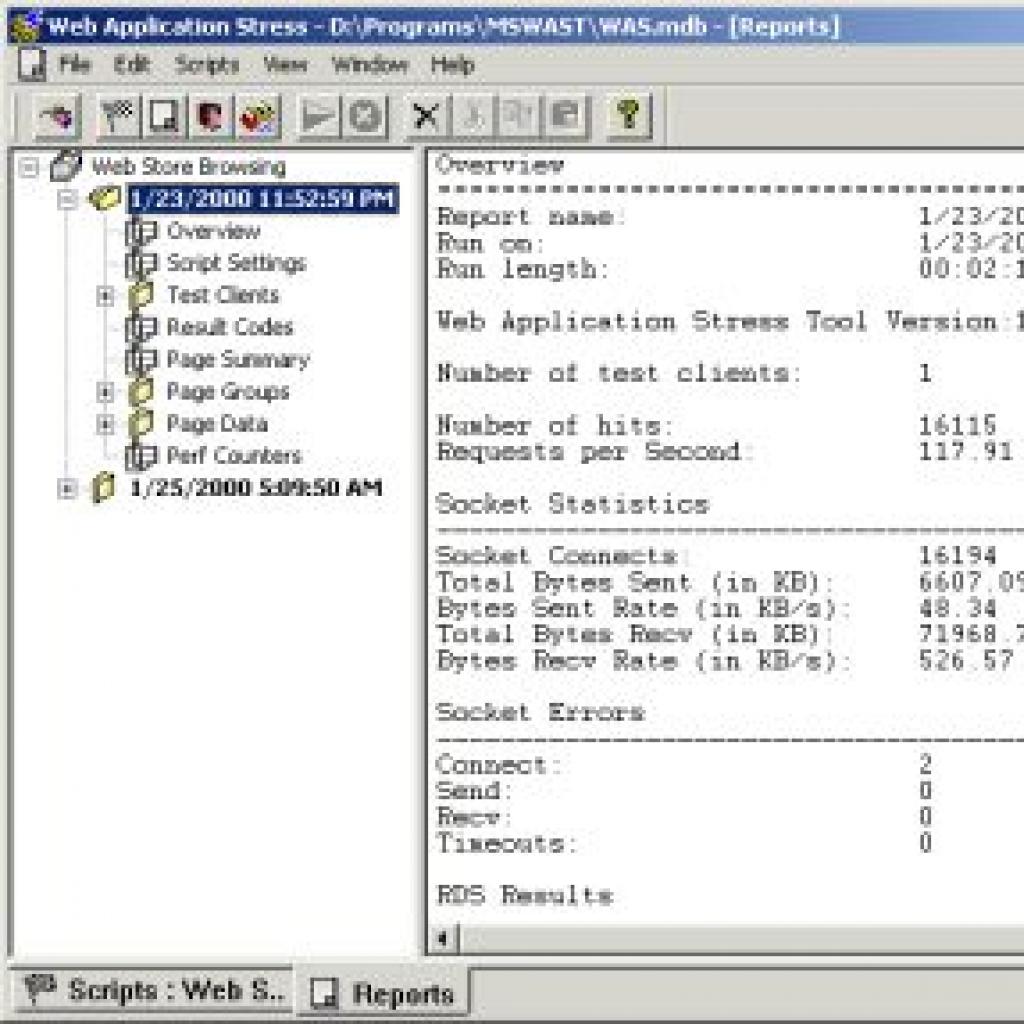The image size is (1024, 1024).
Task: Switch to the Reports bottom tab
Action: click(x=383, y=993)
